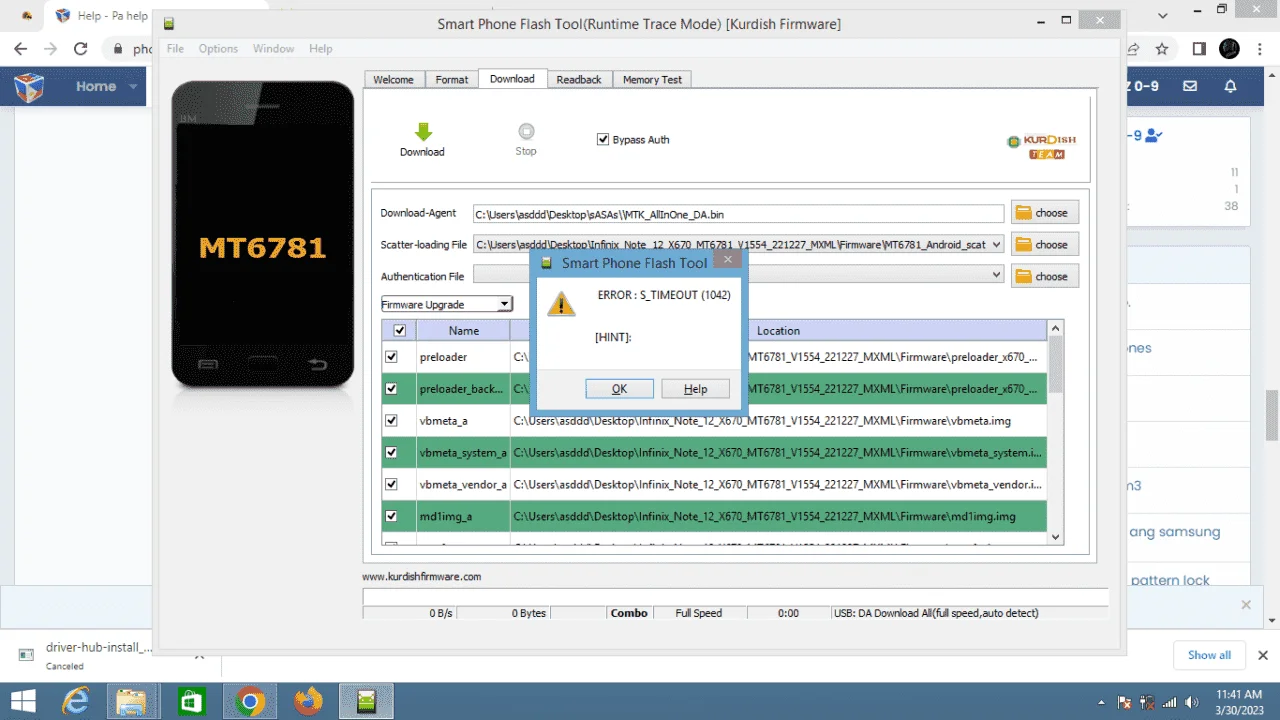The image size is (1280, 720).
Task: Open the Window menu
Action: (x=273, y=48)
